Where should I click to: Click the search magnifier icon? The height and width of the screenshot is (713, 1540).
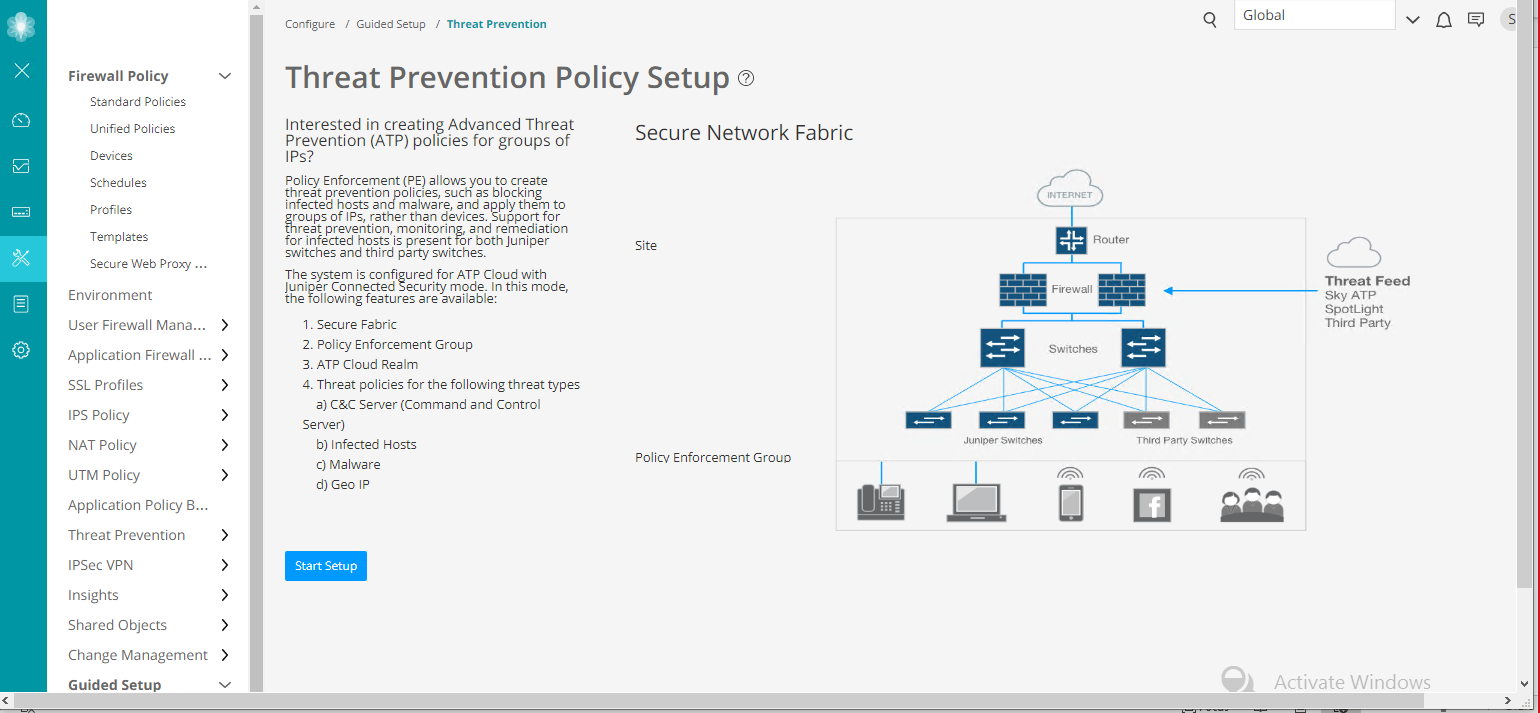coord(1209,19)
